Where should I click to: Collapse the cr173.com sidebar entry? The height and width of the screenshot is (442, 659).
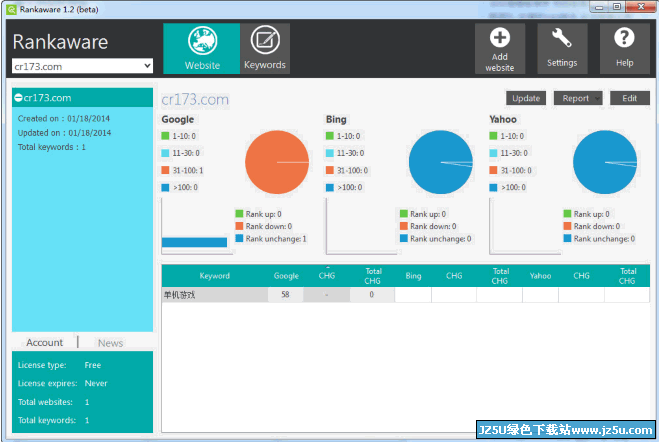[x=18, y=98]
